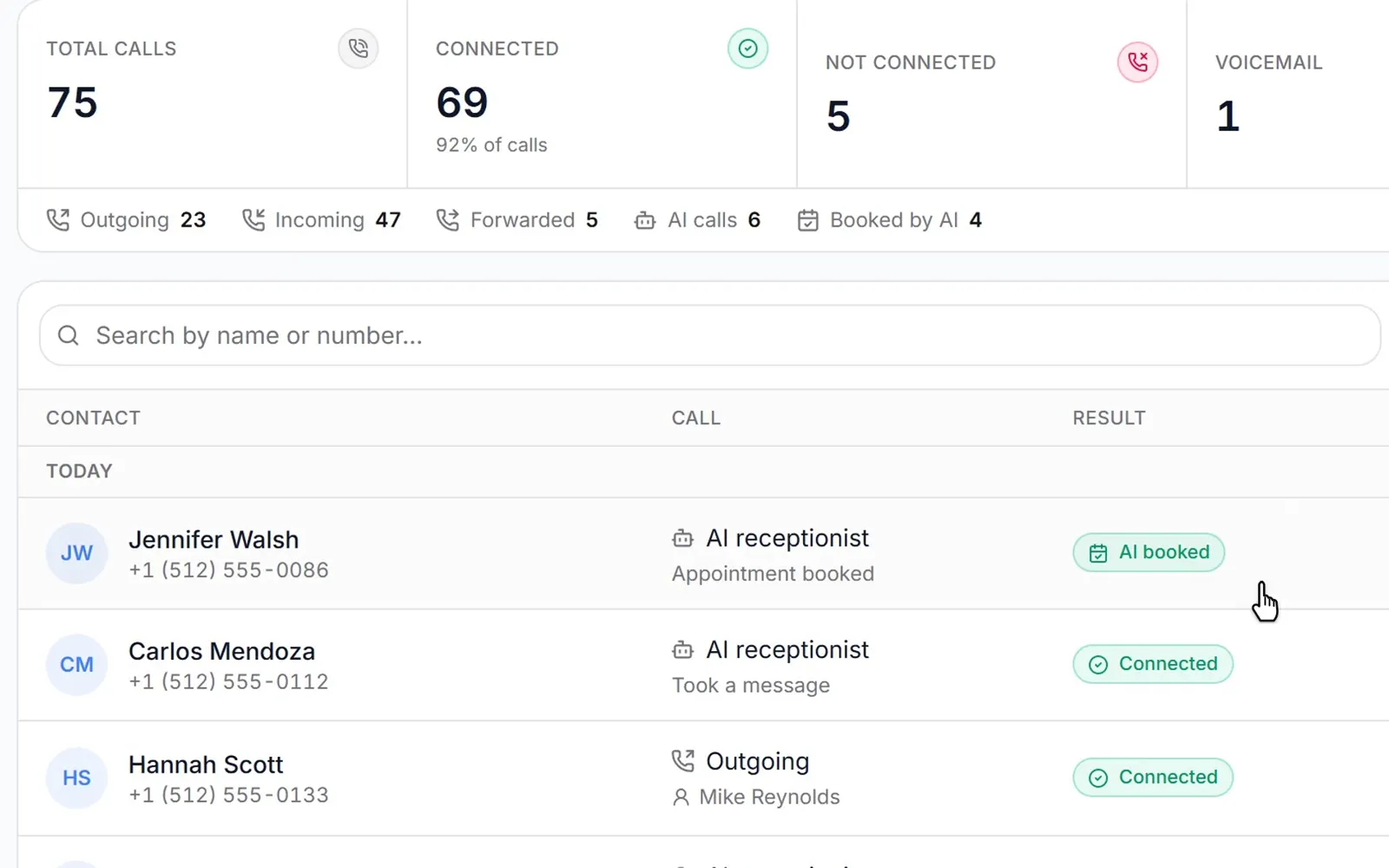Click the name Jennifer Walsh
Screen dimensions: 1389x868
pyautogui.click(x=214, y=539)
